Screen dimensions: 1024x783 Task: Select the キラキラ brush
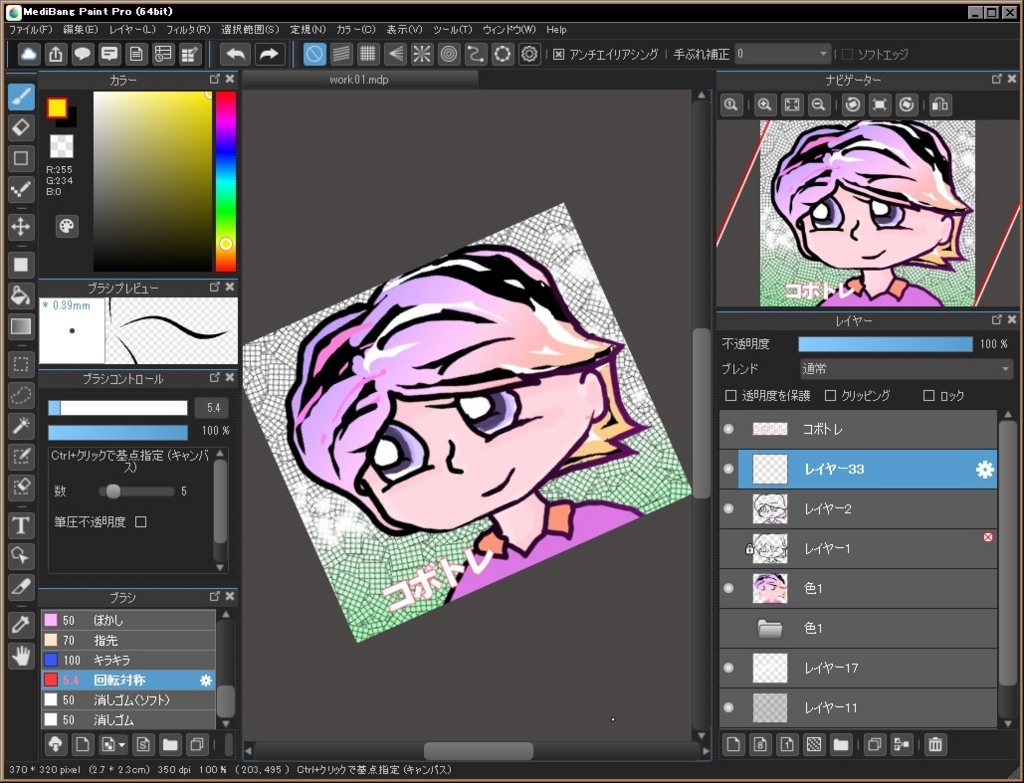click(x=128, y=660)
